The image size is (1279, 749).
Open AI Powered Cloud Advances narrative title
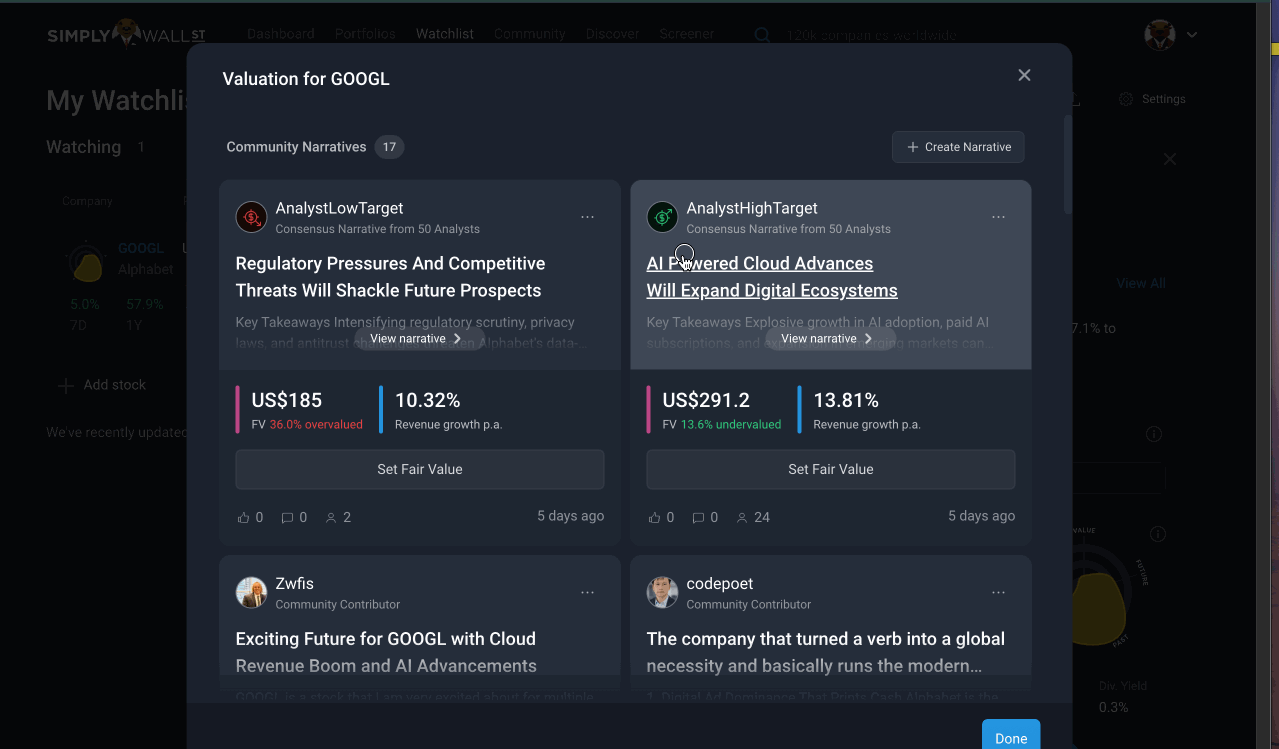coord(772,277)
